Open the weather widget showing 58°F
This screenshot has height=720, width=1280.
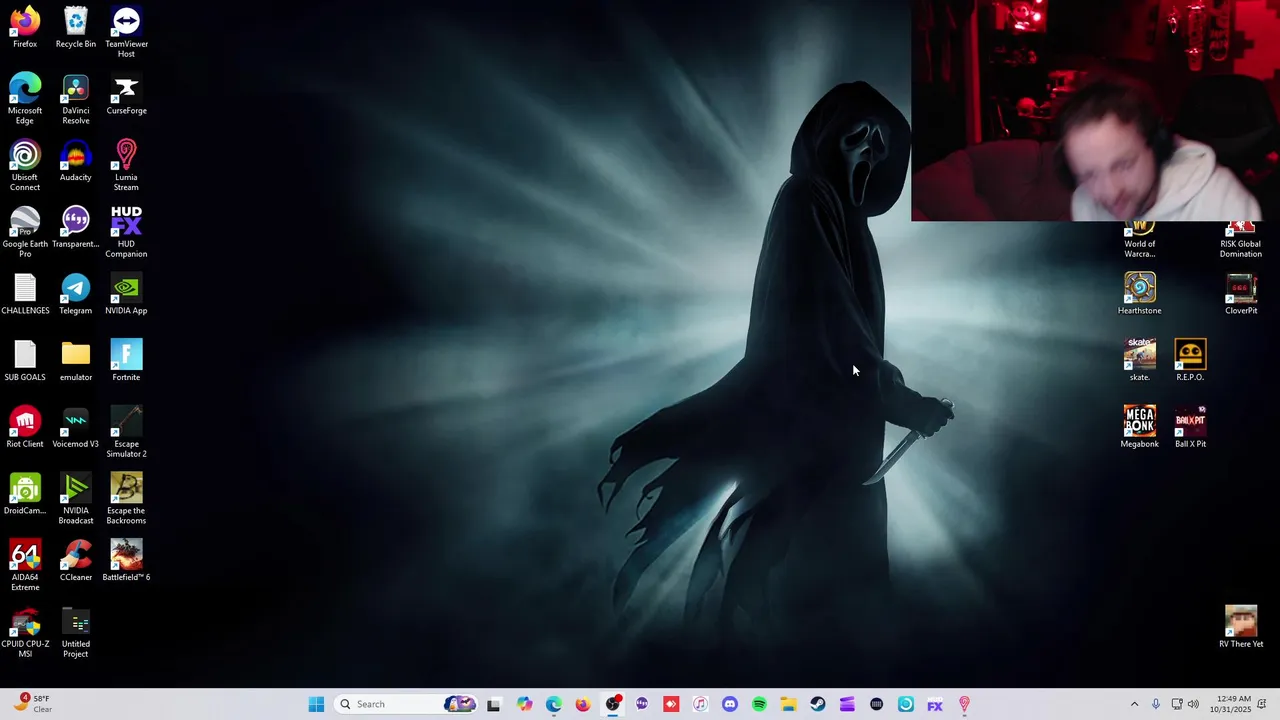(33, 704)
